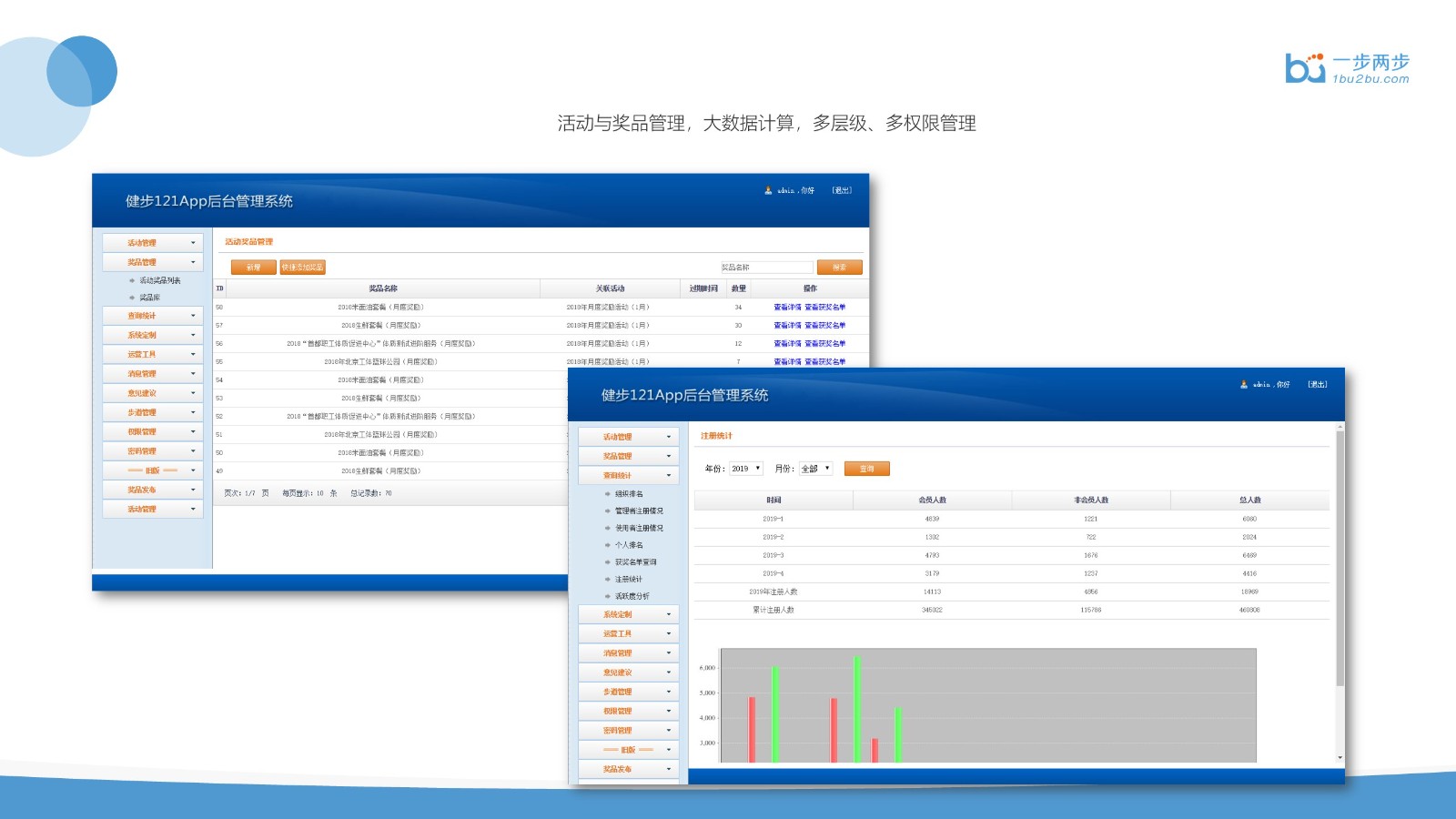
Task: Expand 步道管理 in the back window sidebar
Action: point(153,412)
